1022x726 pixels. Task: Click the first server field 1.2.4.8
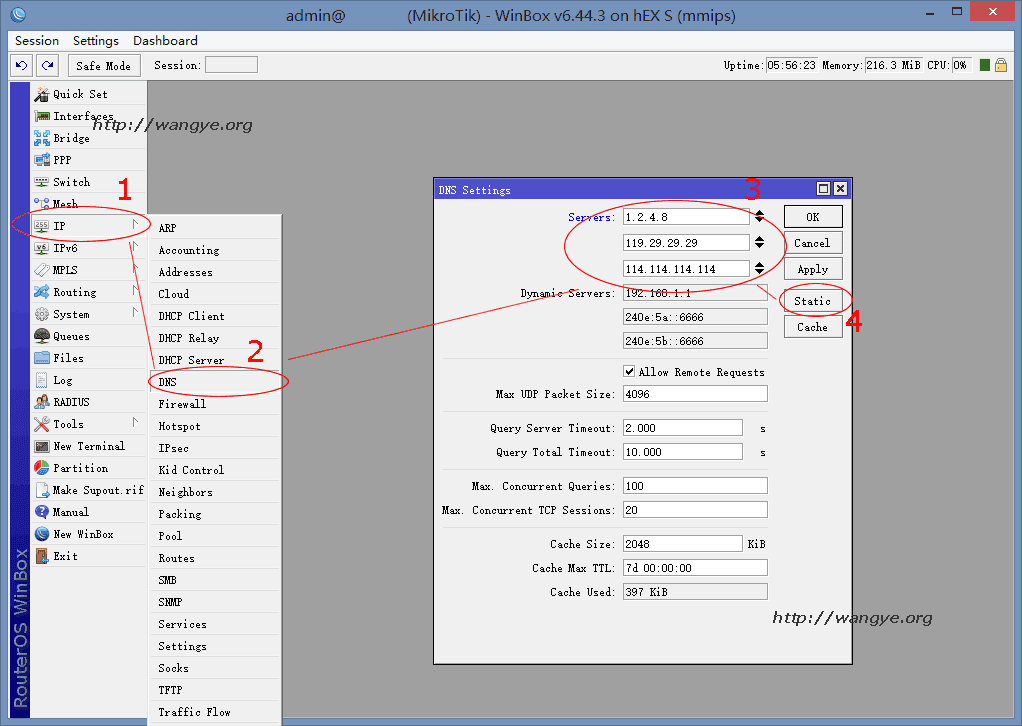[686, 216]
